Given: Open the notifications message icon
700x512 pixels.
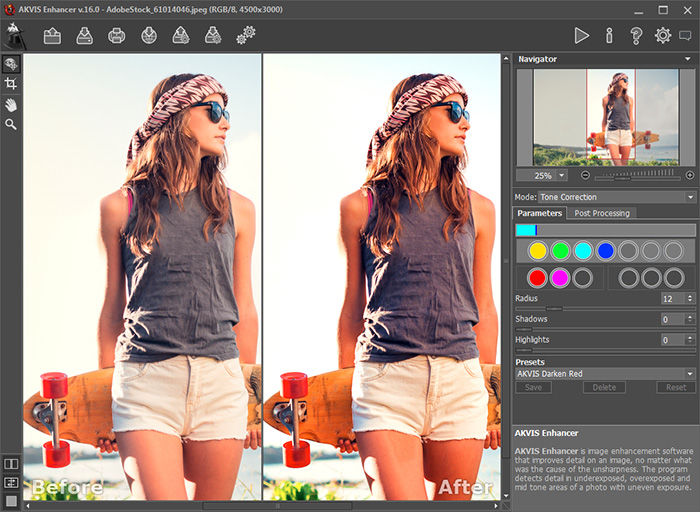Looking at the screenshot, I should click(x=685, y=35).
